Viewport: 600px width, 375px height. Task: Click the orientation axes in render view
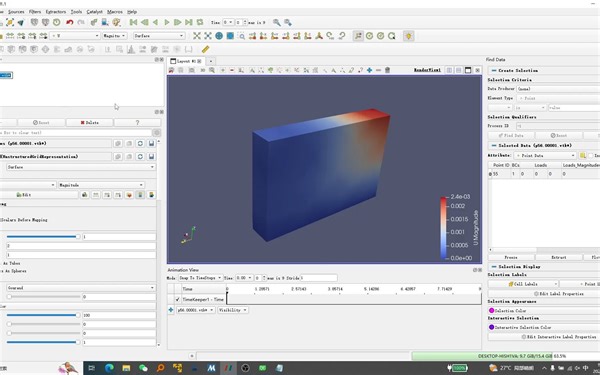tap(188, 235)
